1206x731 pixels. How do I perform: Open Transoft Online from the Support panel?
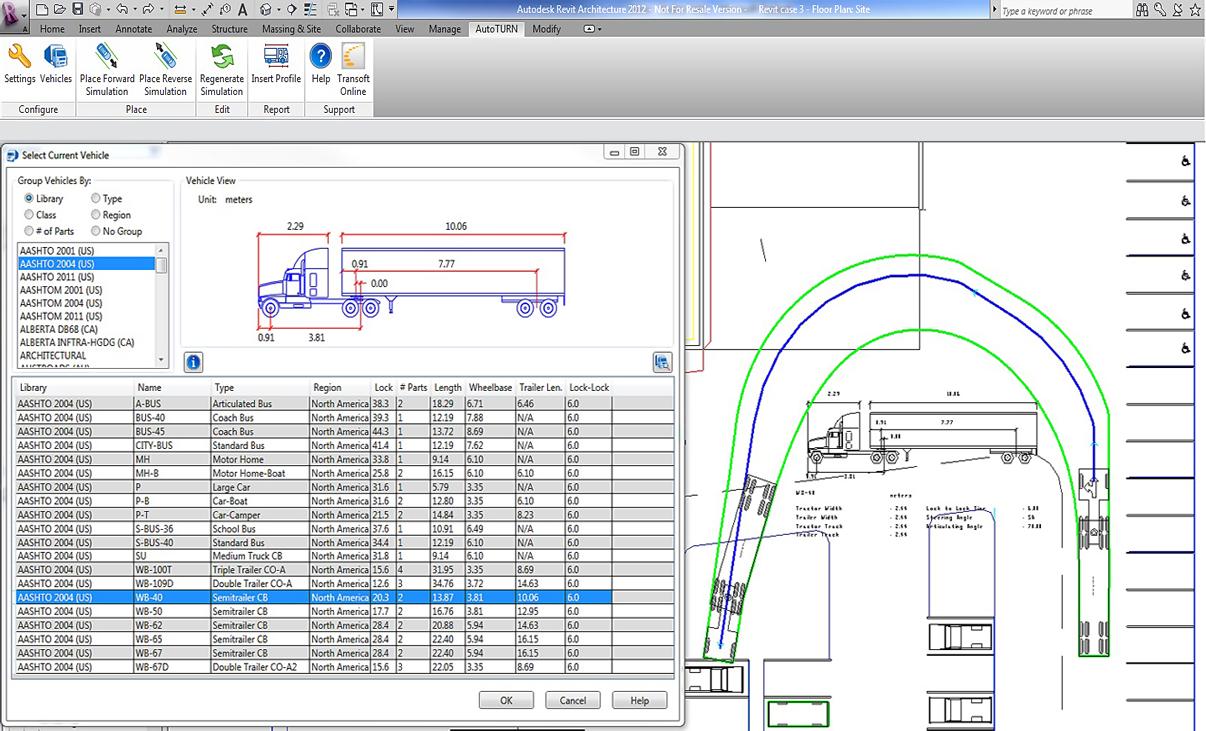[x=352, y=70]
